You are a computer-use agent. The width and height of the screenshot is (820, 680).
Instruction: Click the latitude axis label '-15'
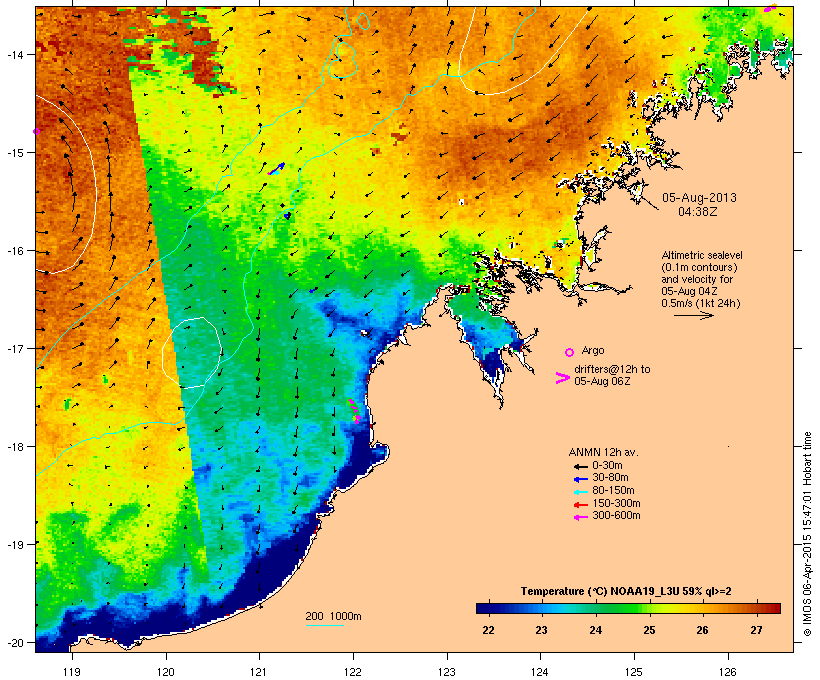coord(14,153)
